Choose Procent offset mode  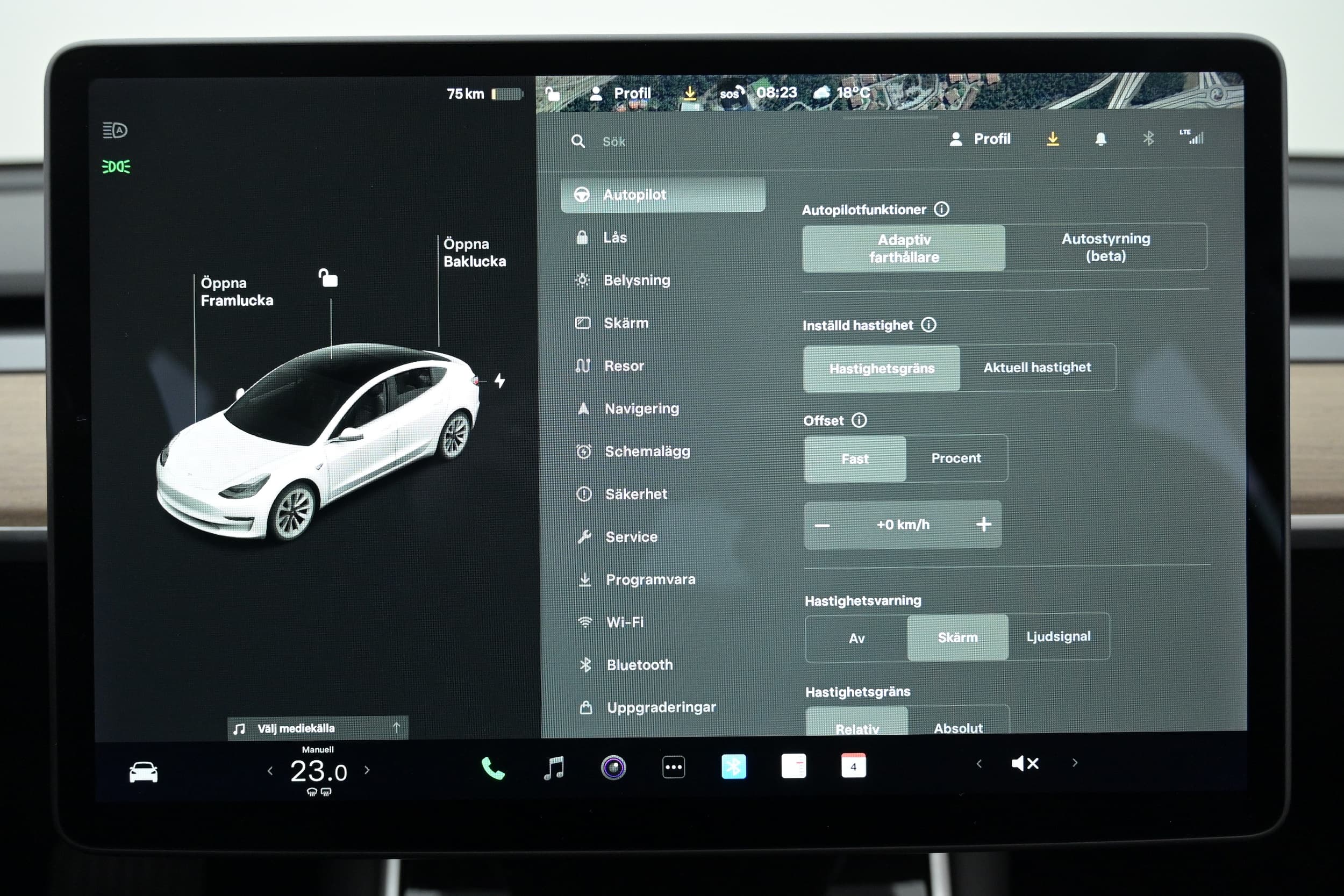[956, 458]
